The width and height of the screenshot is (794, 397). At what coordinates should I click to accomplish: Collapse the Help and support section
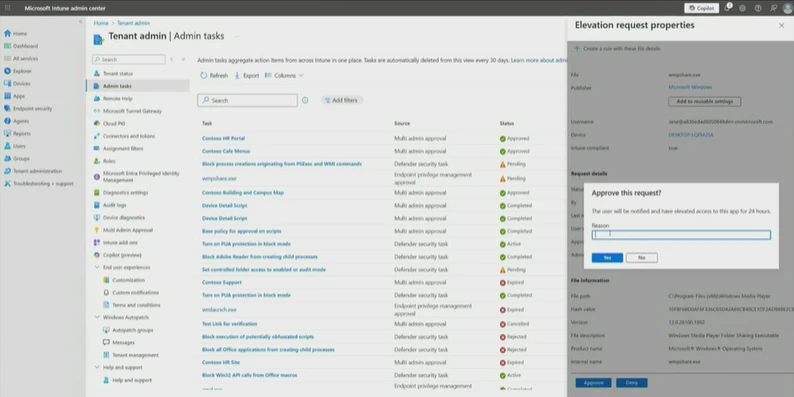(97, 368)
